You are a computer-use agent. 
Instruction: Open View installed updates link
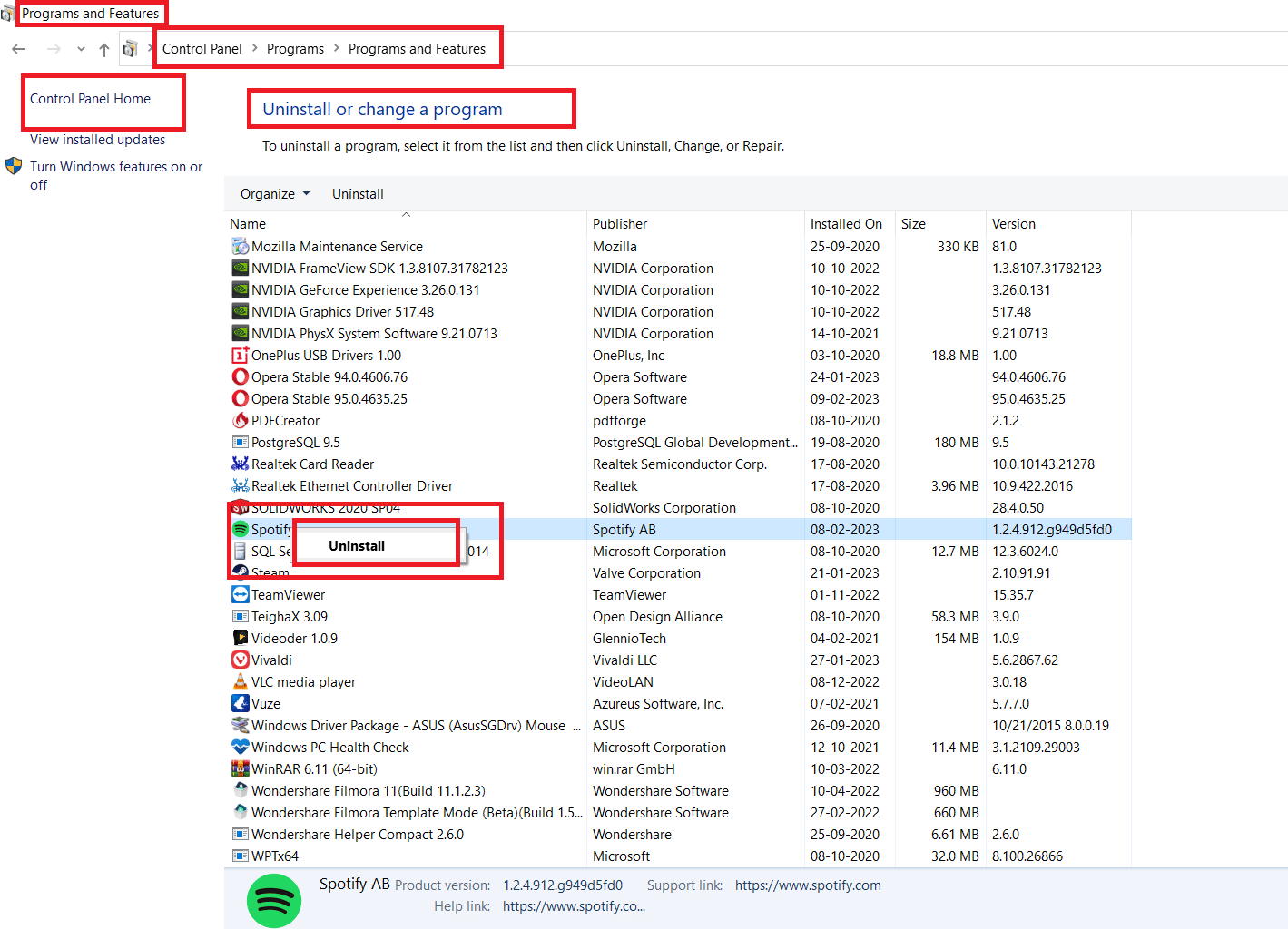pyautogui.click(x=97, y=140)
